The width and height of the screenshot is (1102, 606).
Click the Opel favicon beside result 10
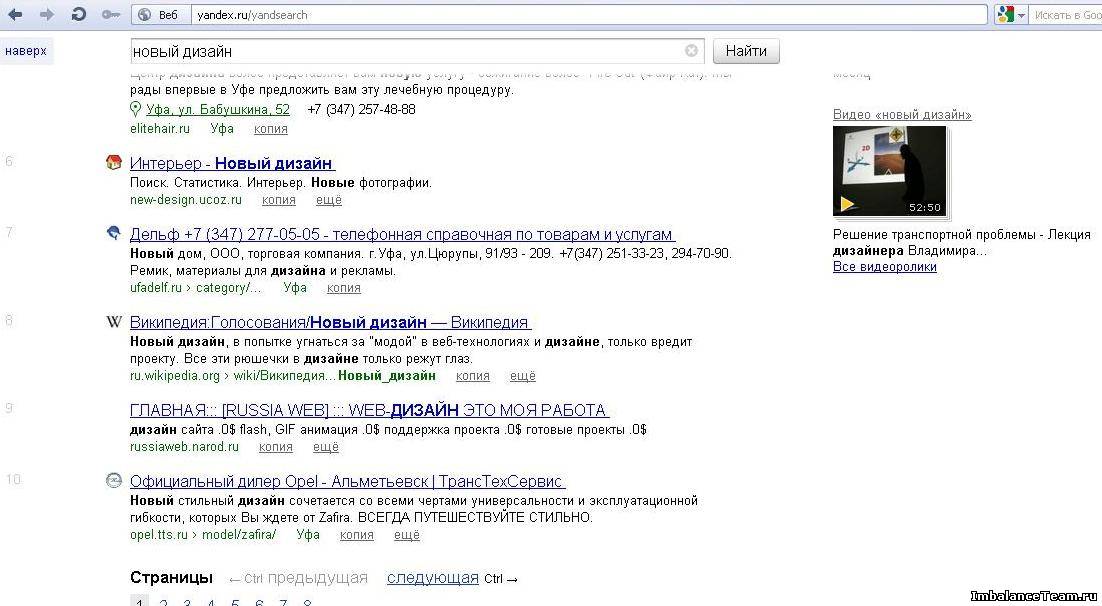[114, 481]
